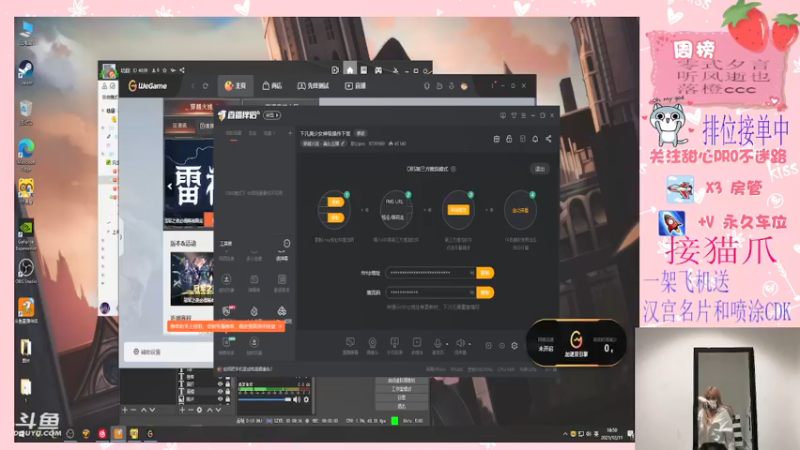This screenshot has width=800, height=450.
Task: Open OBS Studio desktop icon
Action: pos(26,271)
